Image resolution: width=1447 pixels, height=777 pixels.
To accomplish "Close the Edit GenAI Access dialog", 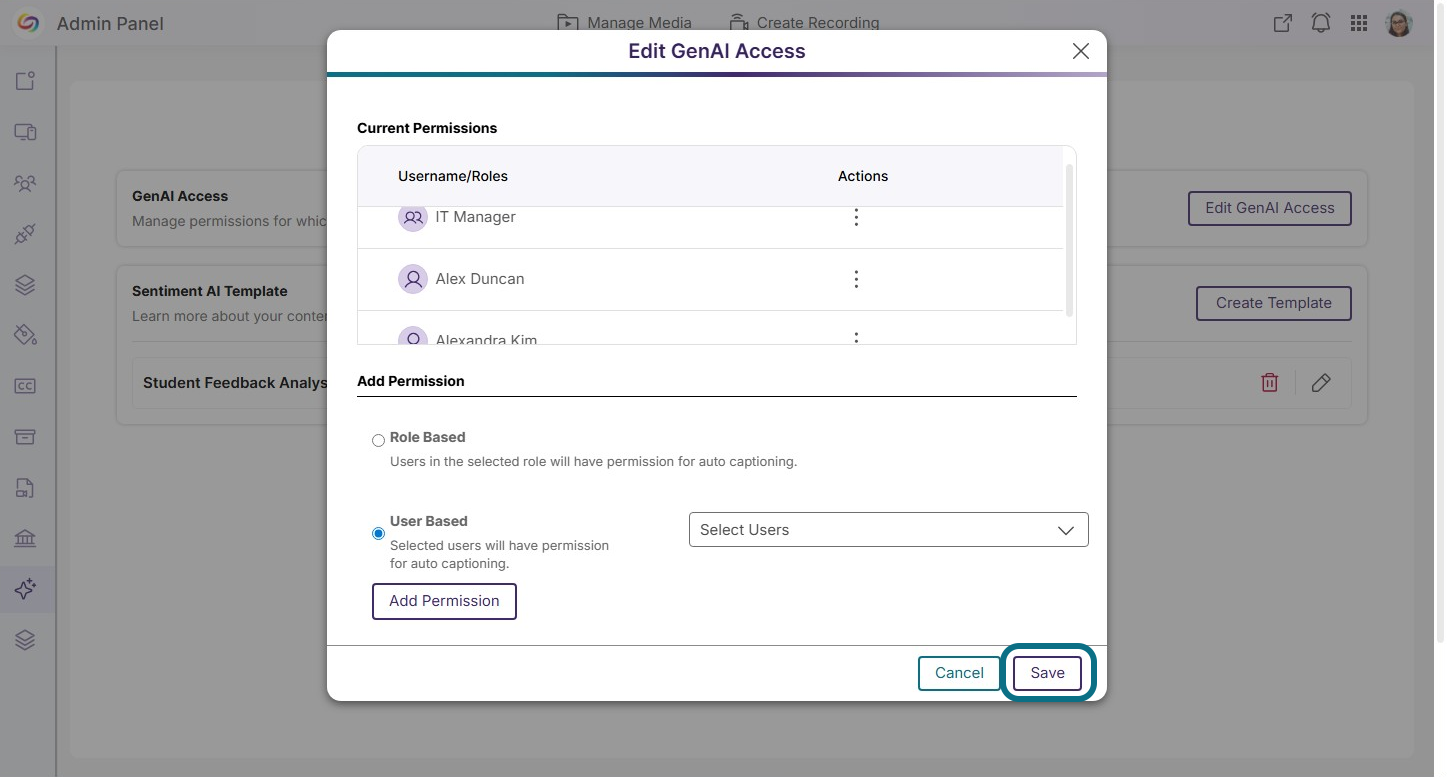I will point(1080,51).
